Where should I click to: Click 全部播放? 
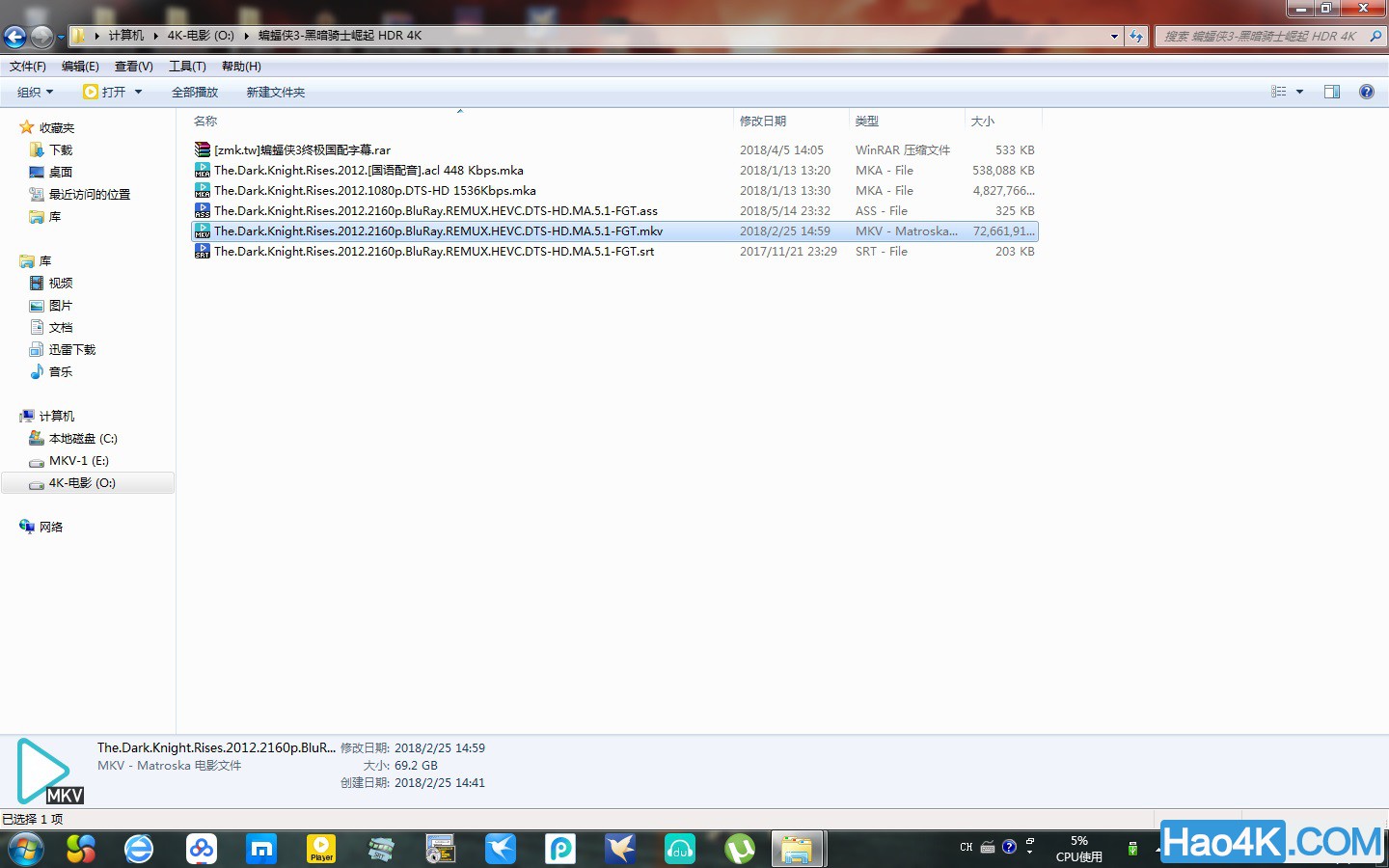[x=195, y=92]
